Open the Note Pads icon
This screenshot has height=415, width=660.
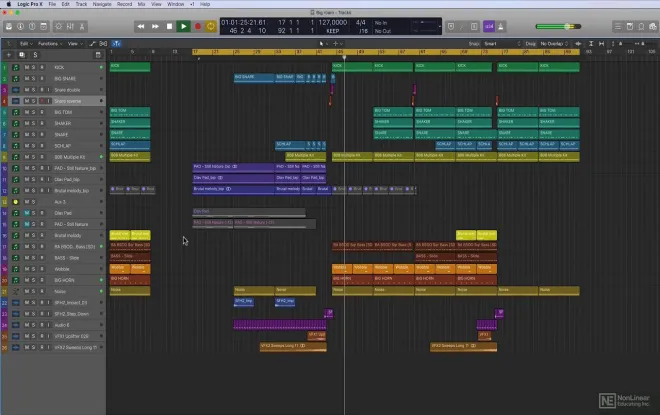[630, 27]
